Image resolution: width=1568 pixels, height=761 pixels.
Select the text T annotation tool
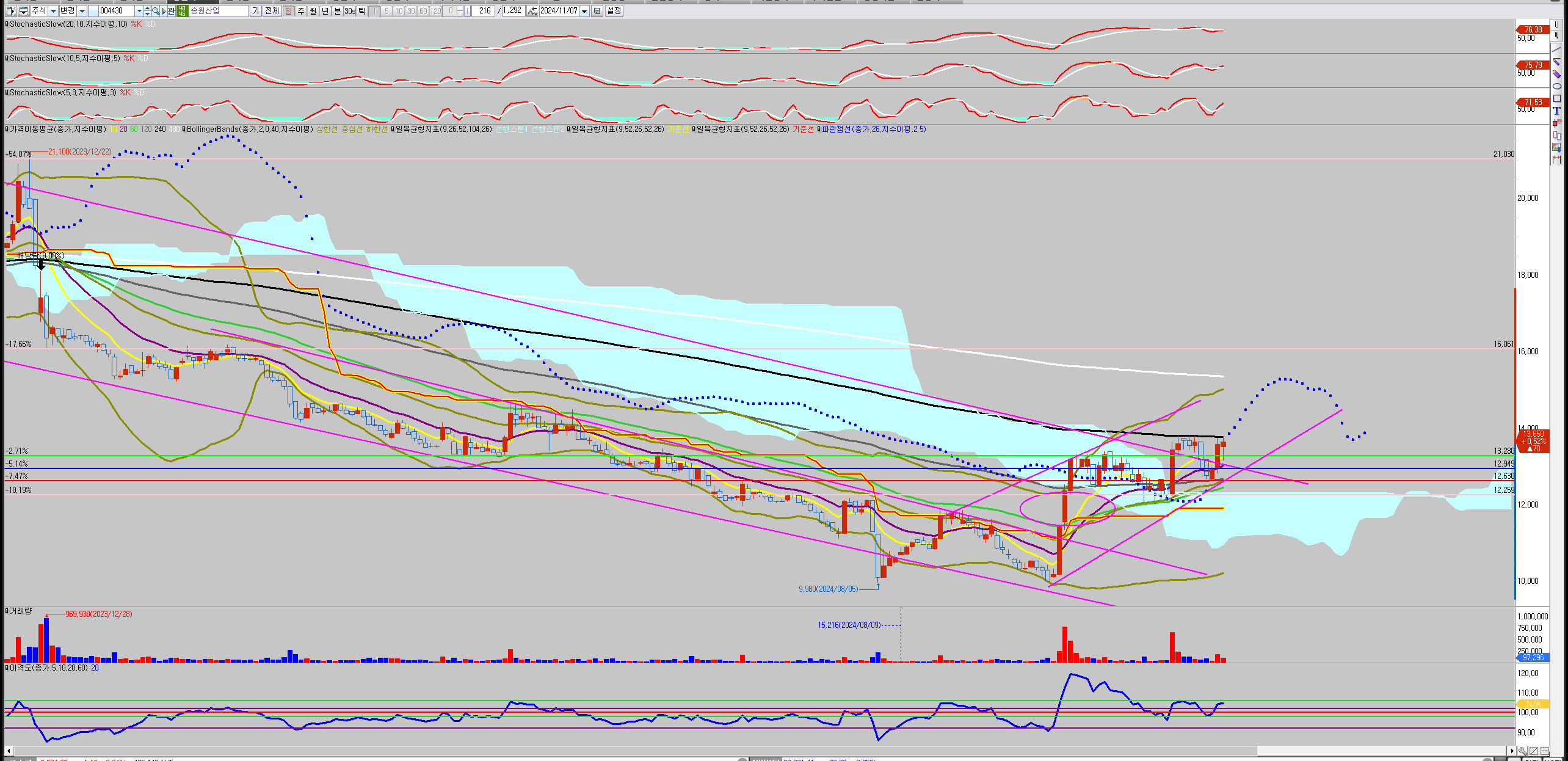[x=1556, y=111]
